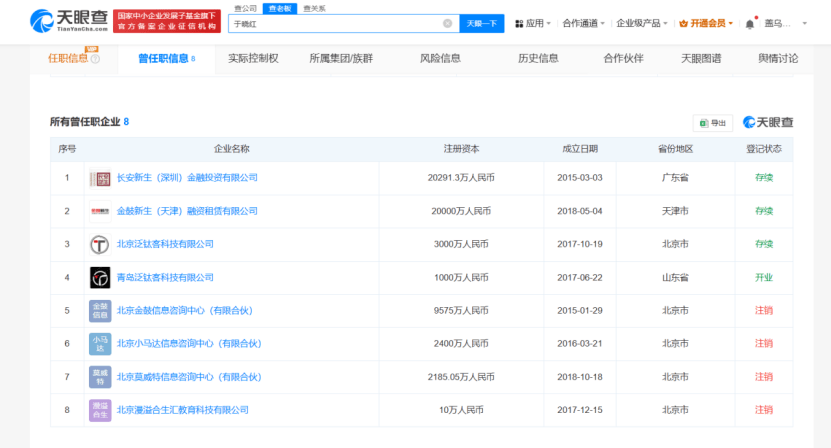The image size is (831, 448).
Task: Open the 开通会员 membership dropdown
Action: [706, 23]
